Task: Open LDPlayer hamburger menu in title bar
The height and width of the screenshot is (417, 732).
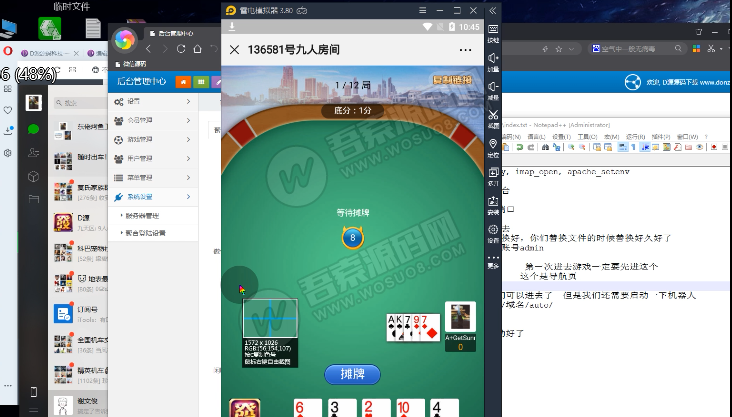Action: pos(422,10)
